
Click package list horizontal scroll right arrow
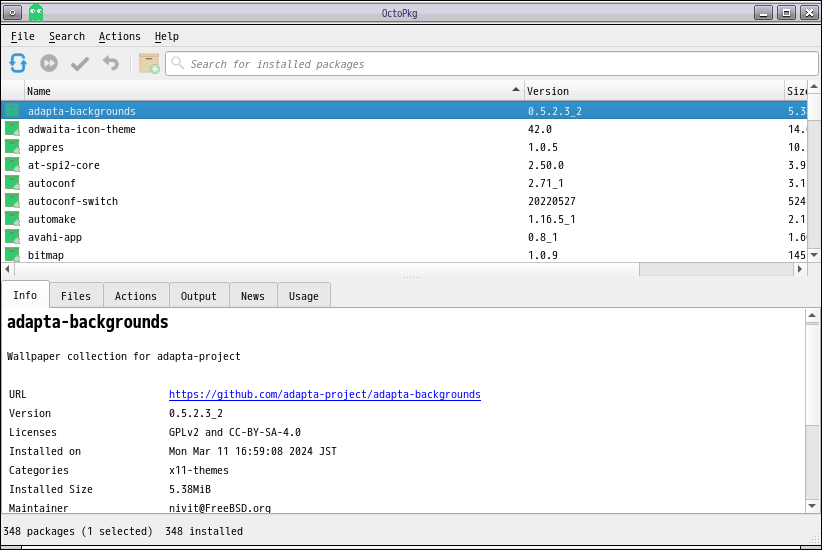(799, 269)
